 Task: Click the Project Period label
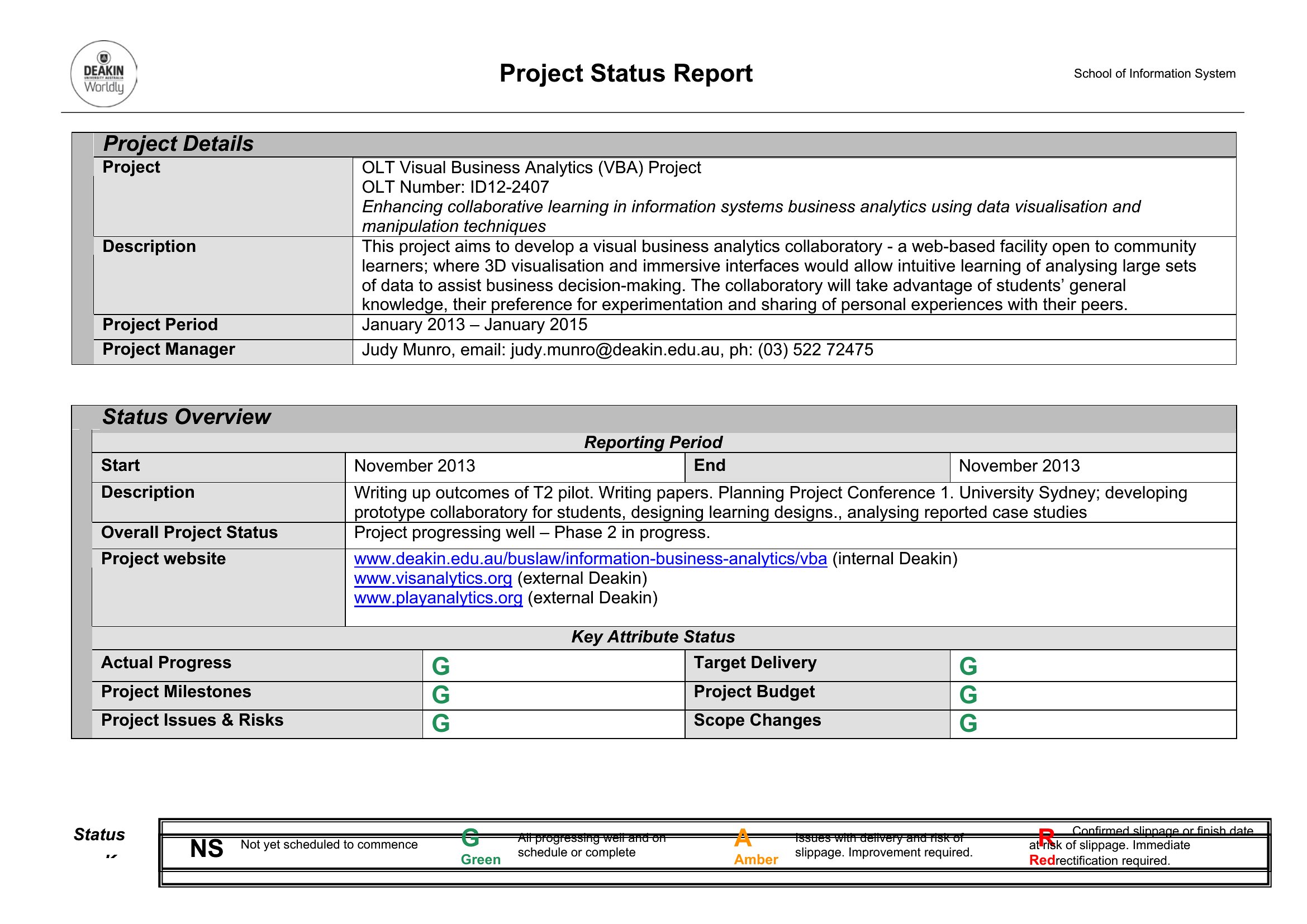(160, 325)
